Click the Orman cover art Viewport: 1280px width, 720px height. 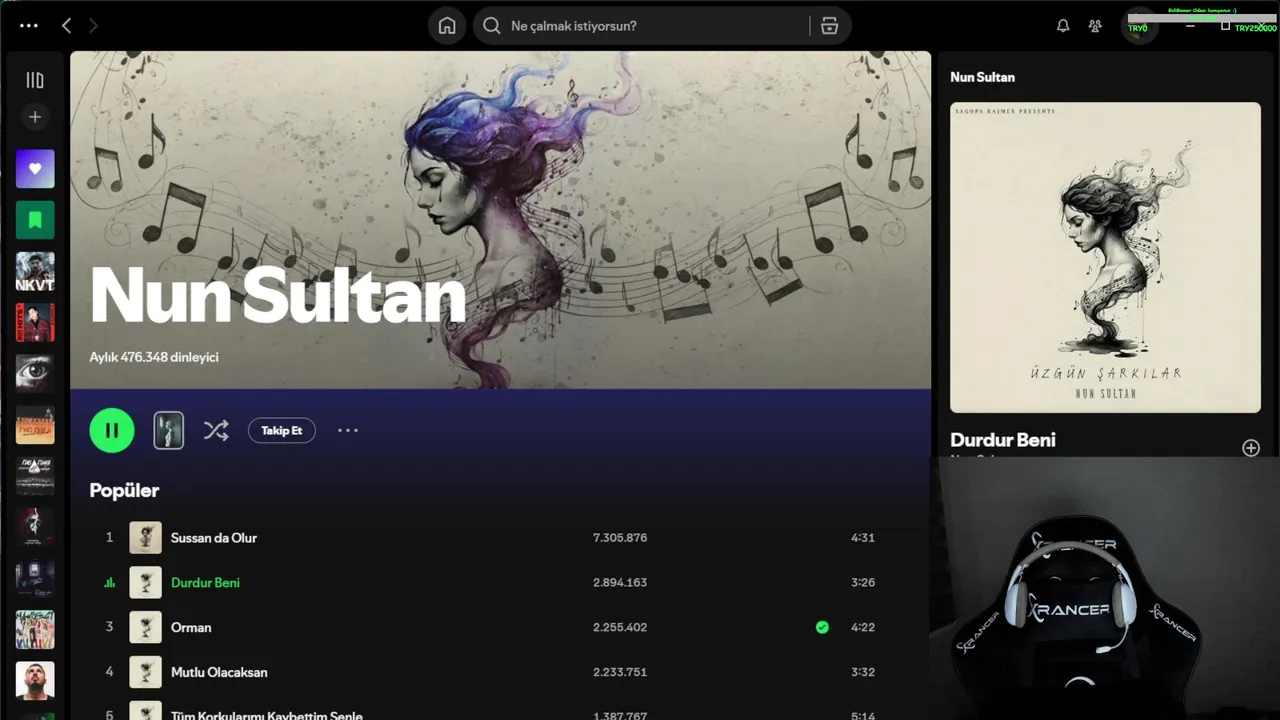pos(145,627)
